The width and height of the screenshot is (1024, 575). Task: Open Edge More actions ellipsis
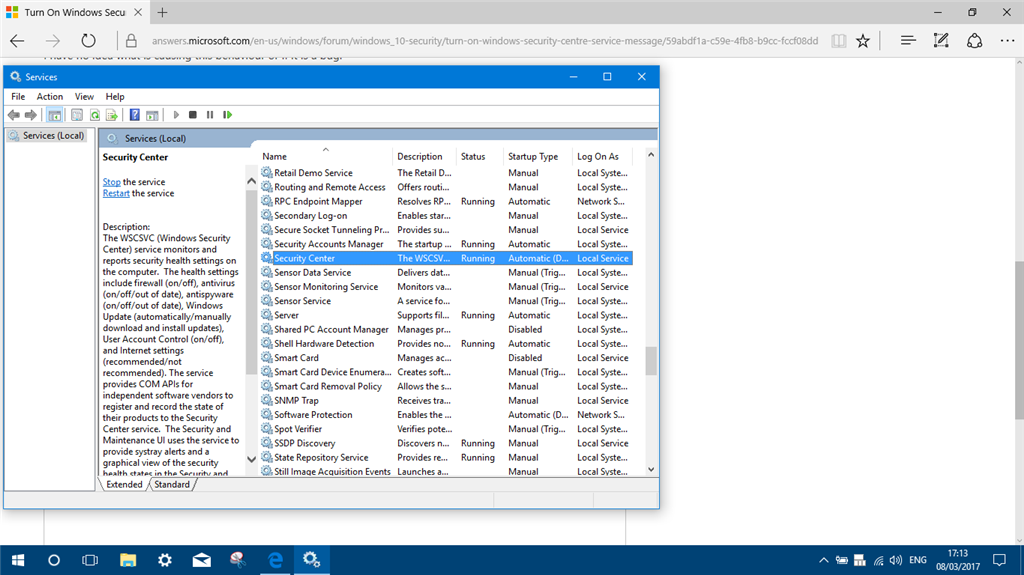[x=1008, y=41]
